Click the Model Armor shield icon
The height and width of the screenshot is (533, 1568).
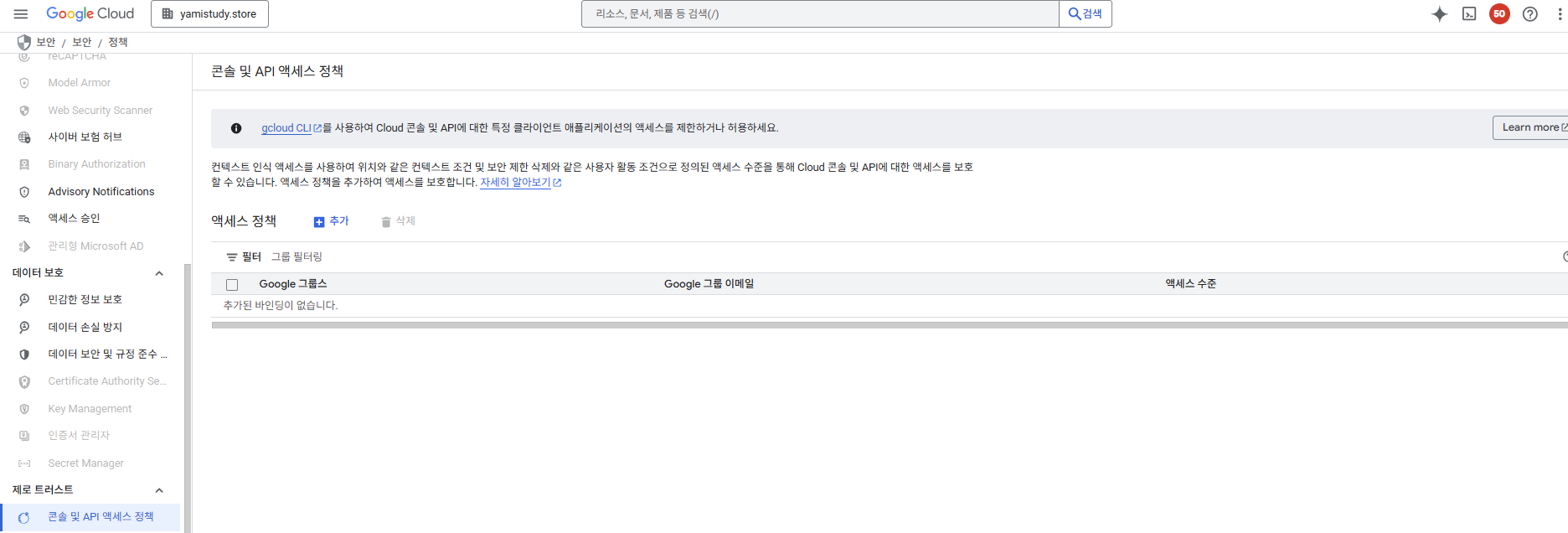coord(24,83)
